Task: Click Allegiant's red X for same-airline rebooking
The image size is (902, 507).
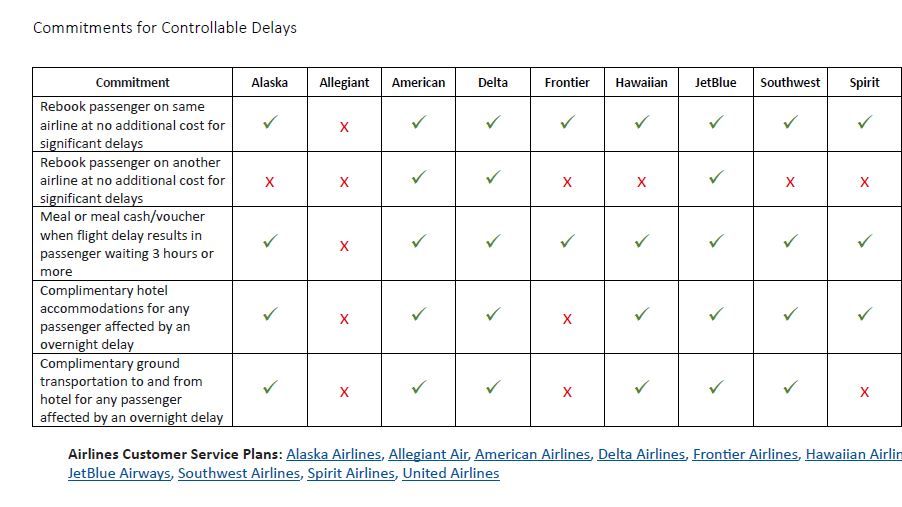Action: click(x=344, y=127)
